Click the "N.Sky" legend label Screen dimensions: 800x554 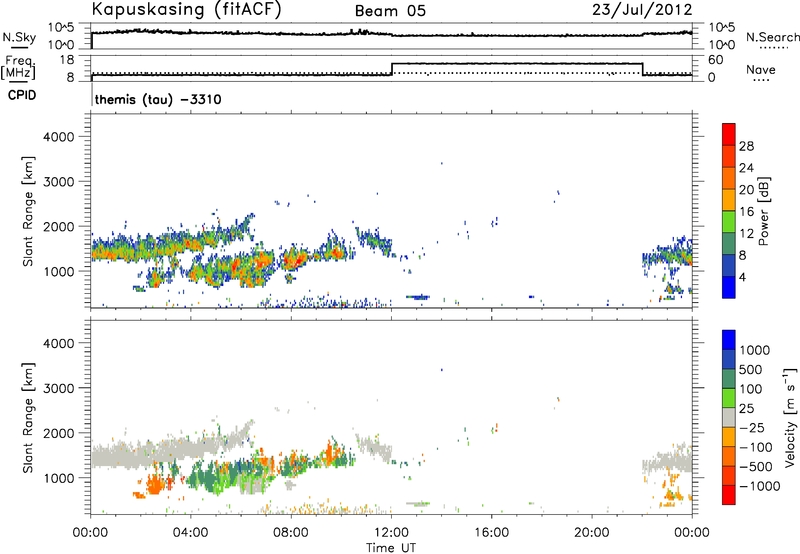pos(19,37)
